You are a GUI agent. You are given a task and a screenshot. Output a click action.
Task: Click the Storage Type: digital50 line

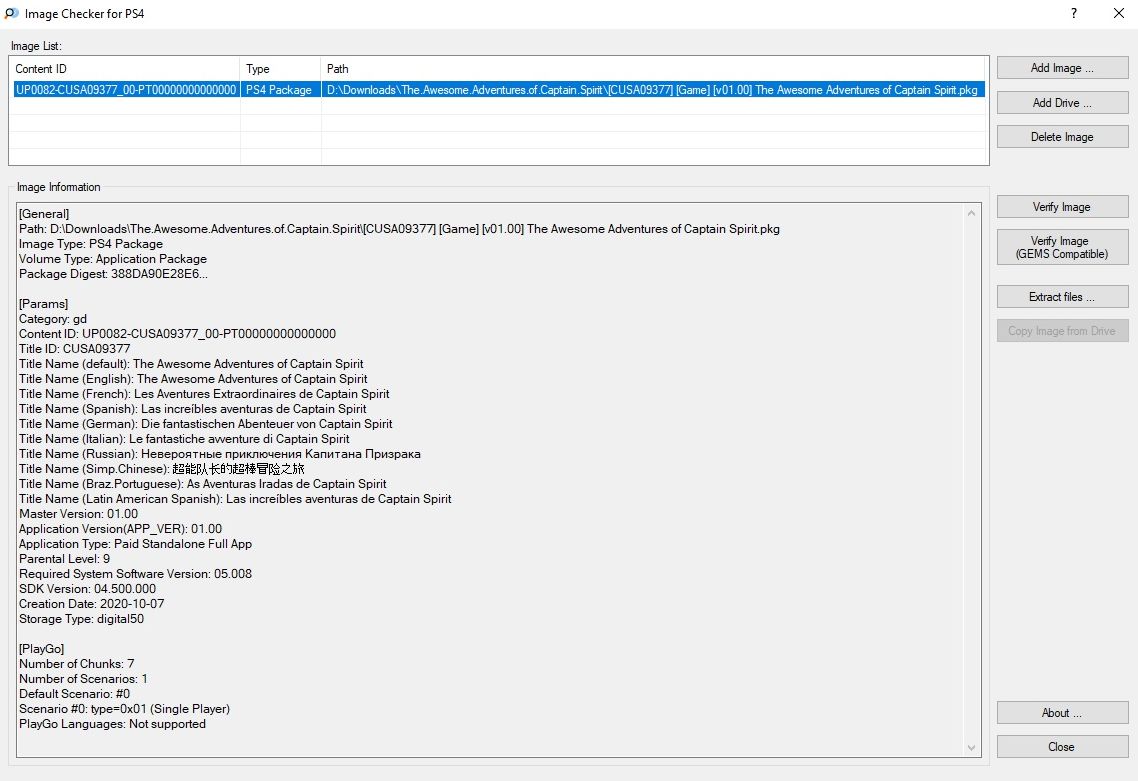coord(81,619)
